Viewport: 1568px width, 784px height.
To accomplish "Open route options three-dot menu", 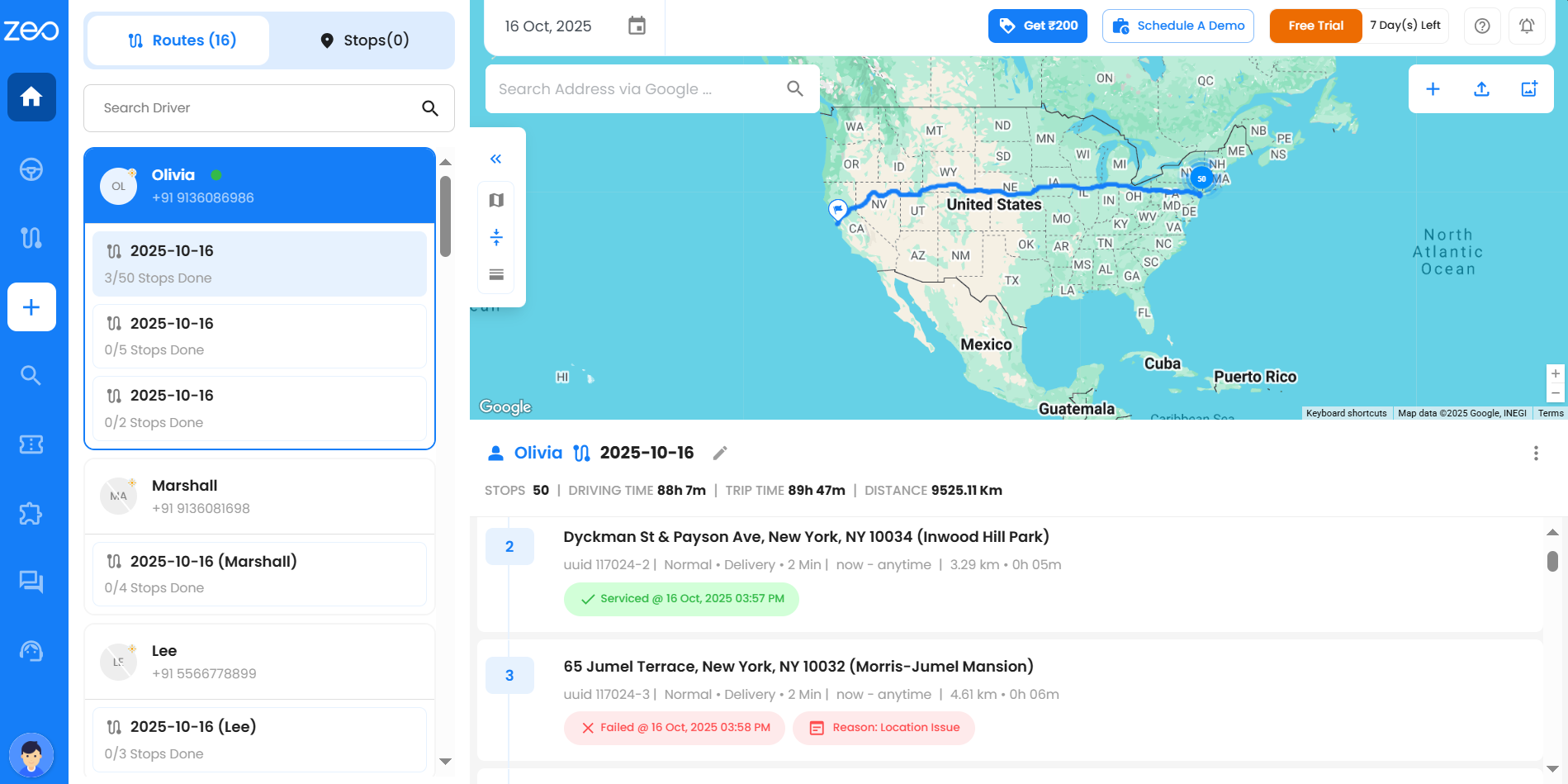I will coord(1536,453).
